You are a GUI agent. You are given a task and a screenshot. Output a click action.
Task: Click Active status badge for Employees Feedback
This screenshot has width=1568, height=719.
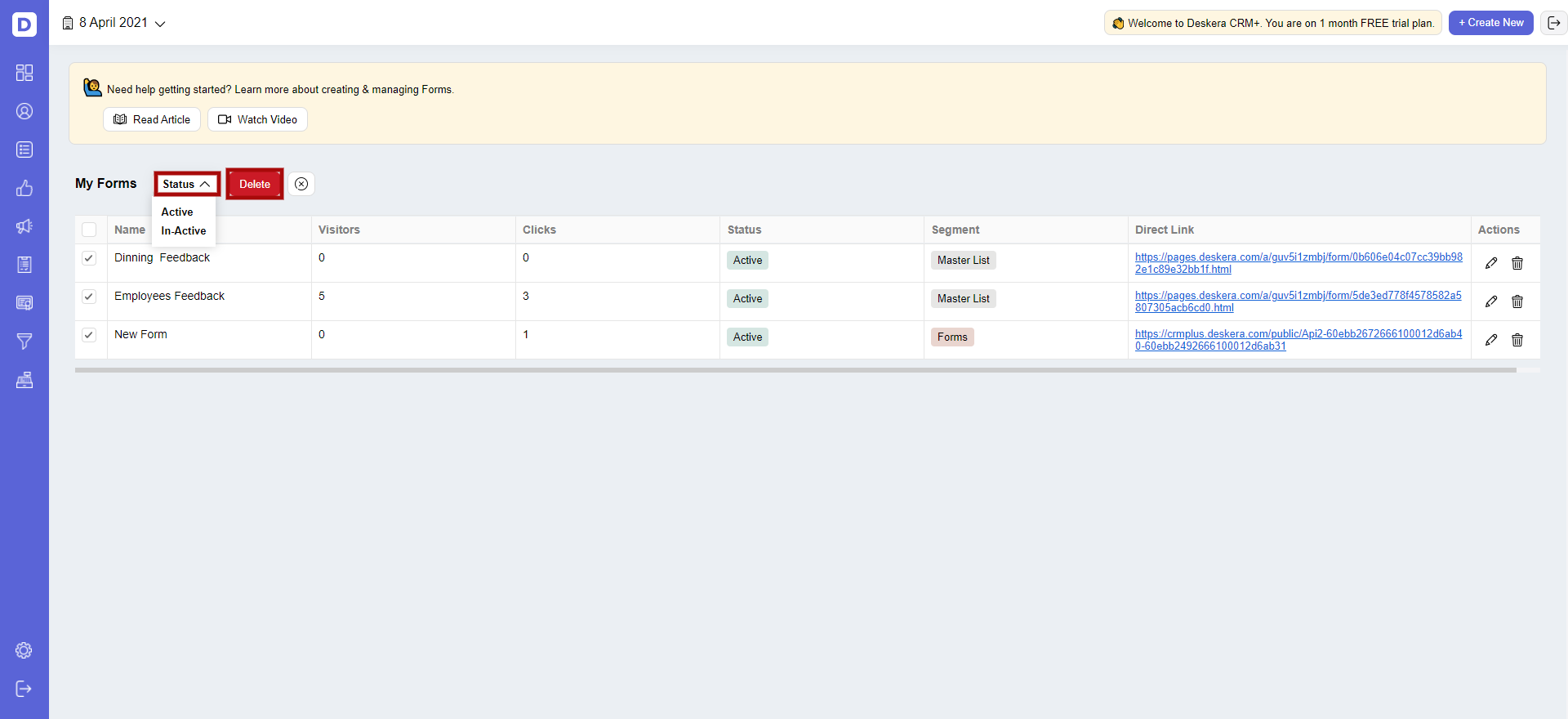tap(747, 299)
